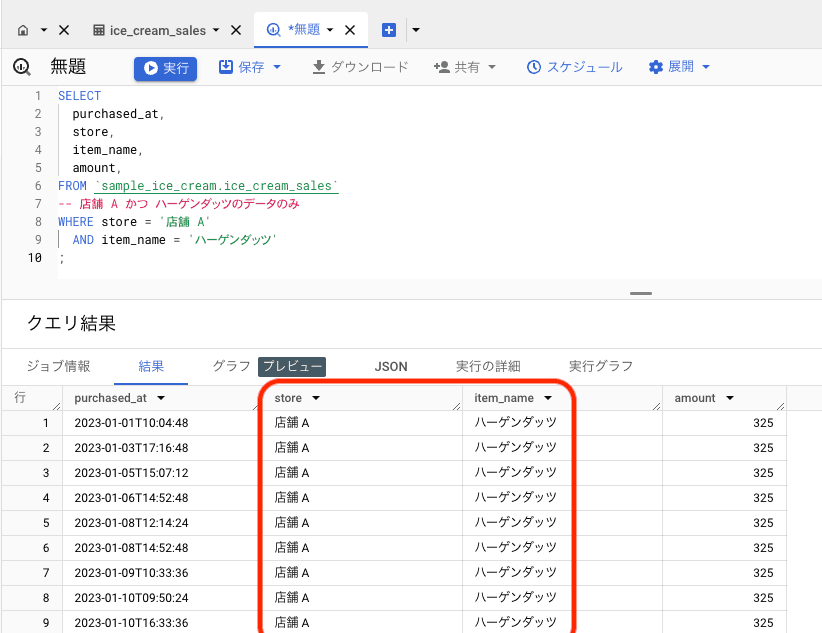Click the 共有 add-person share icon
Screen dimensions: 822x633
coord(441,67)
